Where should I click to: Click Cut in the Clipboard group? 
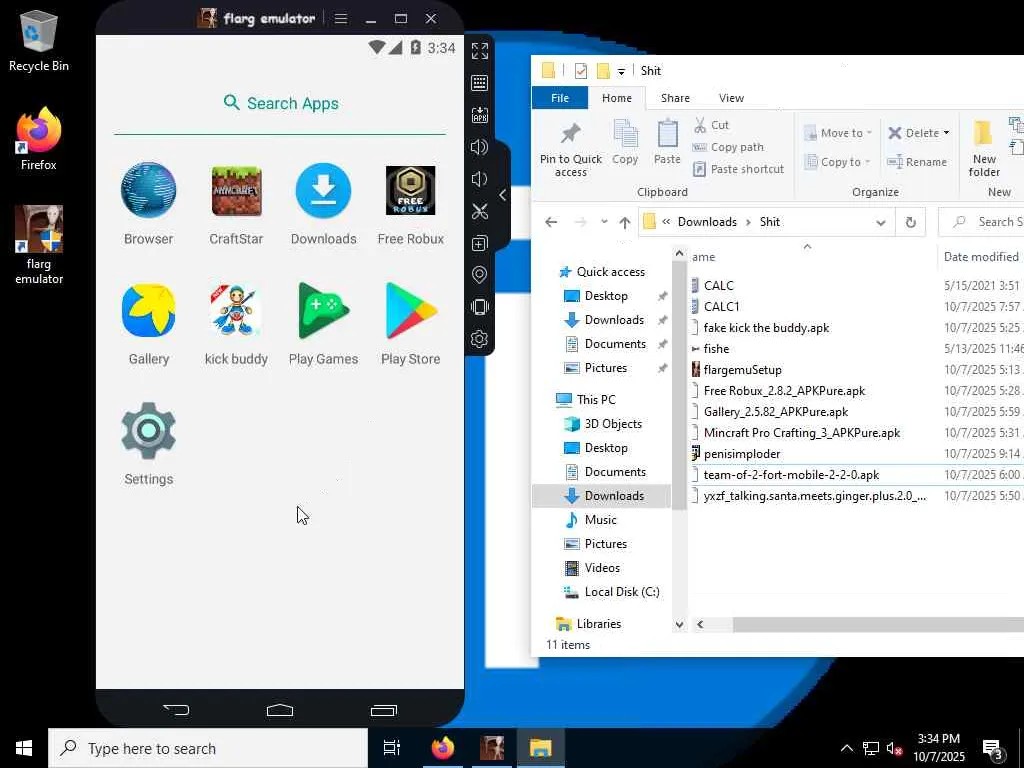711,125
